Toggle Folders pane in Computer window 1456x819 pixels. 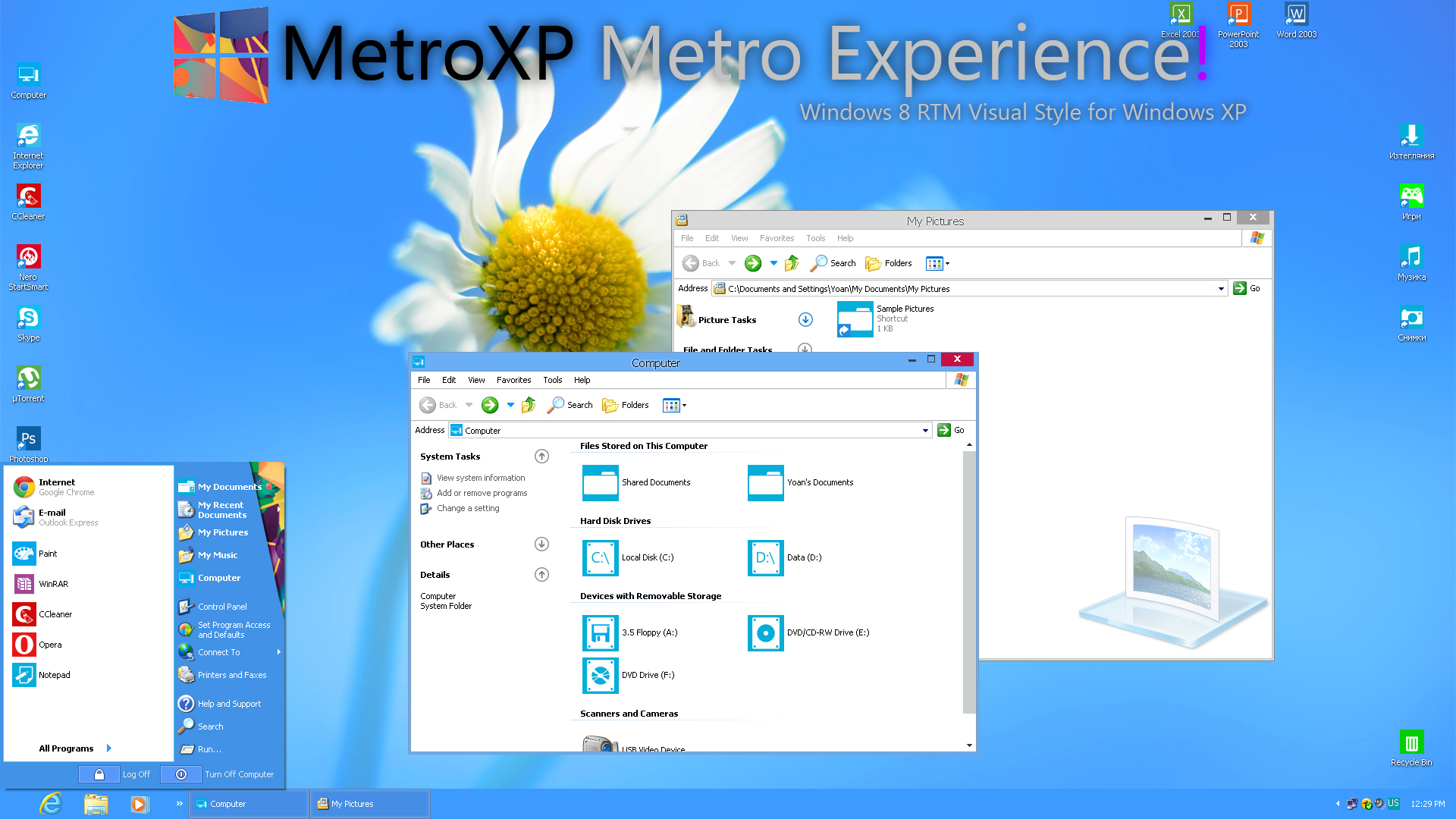(626, 405)
